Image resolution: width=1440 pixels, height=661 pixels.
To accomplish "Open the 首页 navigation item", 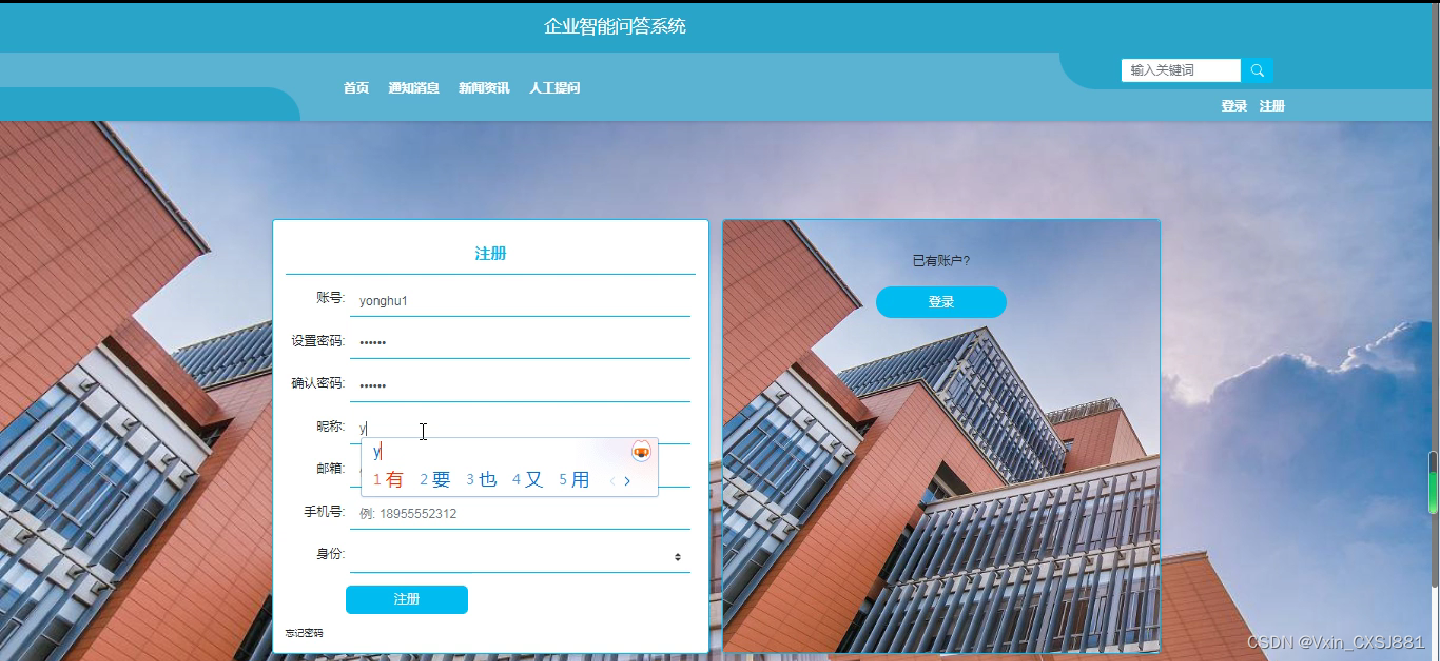I will coord(355,88).
